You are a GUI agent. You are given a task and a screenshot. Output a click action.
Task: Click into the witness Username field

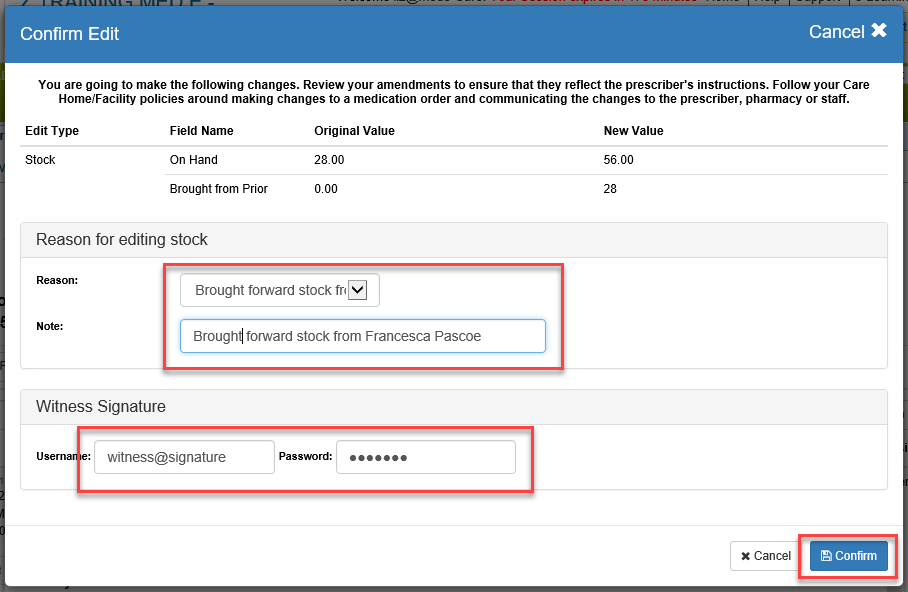click(184, 457)
